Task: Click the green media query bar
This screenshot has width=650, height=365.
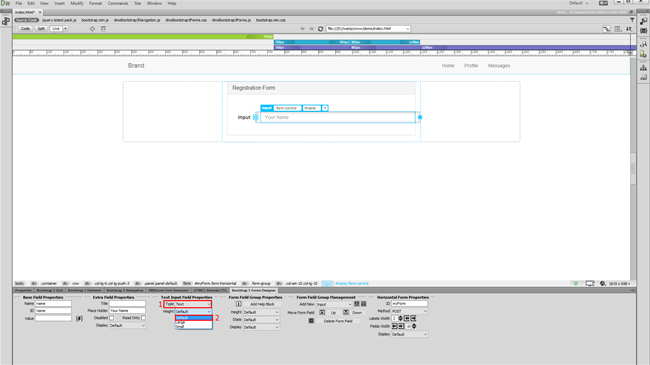Action: [x=143, y=37]
